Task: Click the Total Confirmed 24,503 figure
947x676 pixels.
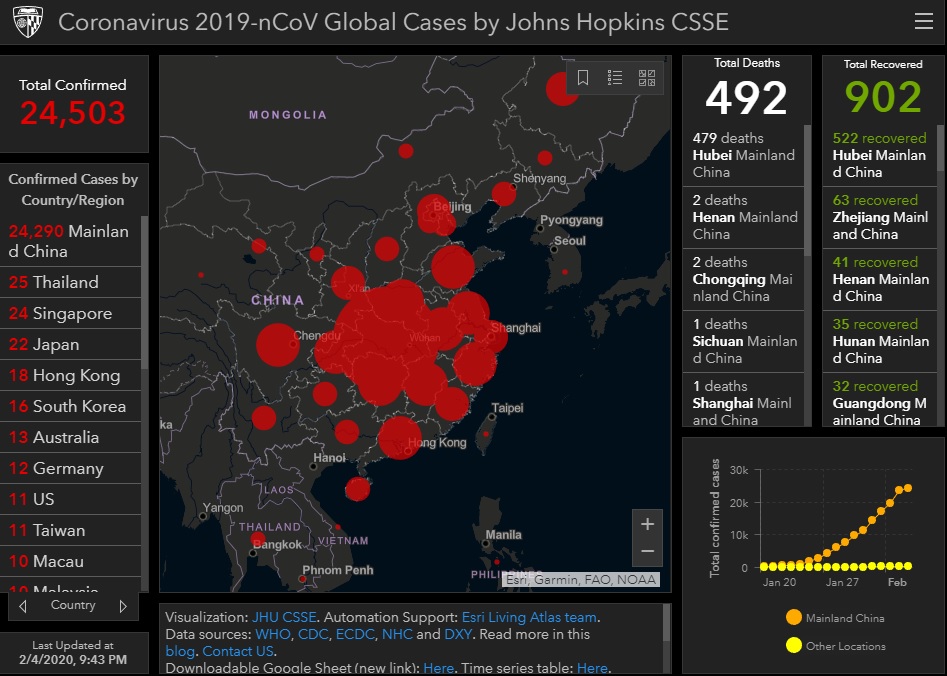Action: tap(73, 113)
